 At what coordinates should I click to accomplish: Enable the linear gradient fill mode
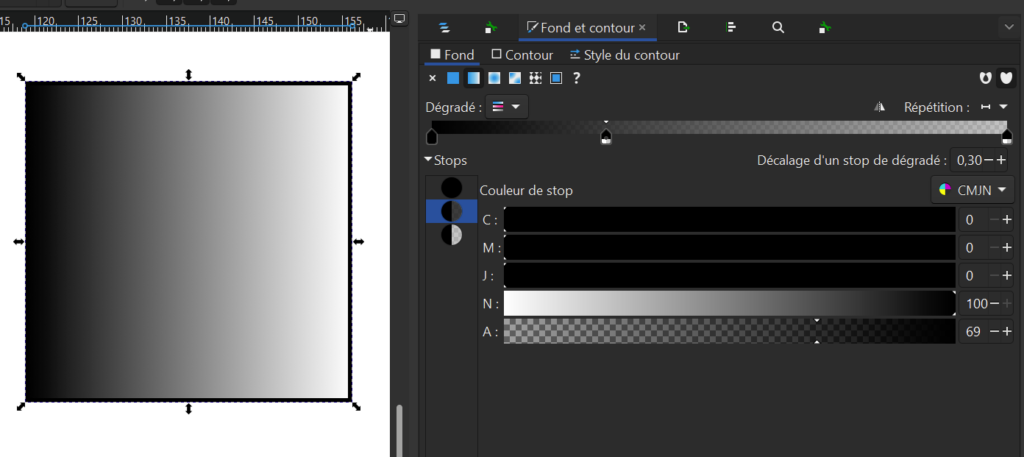[x=473, y=78]
